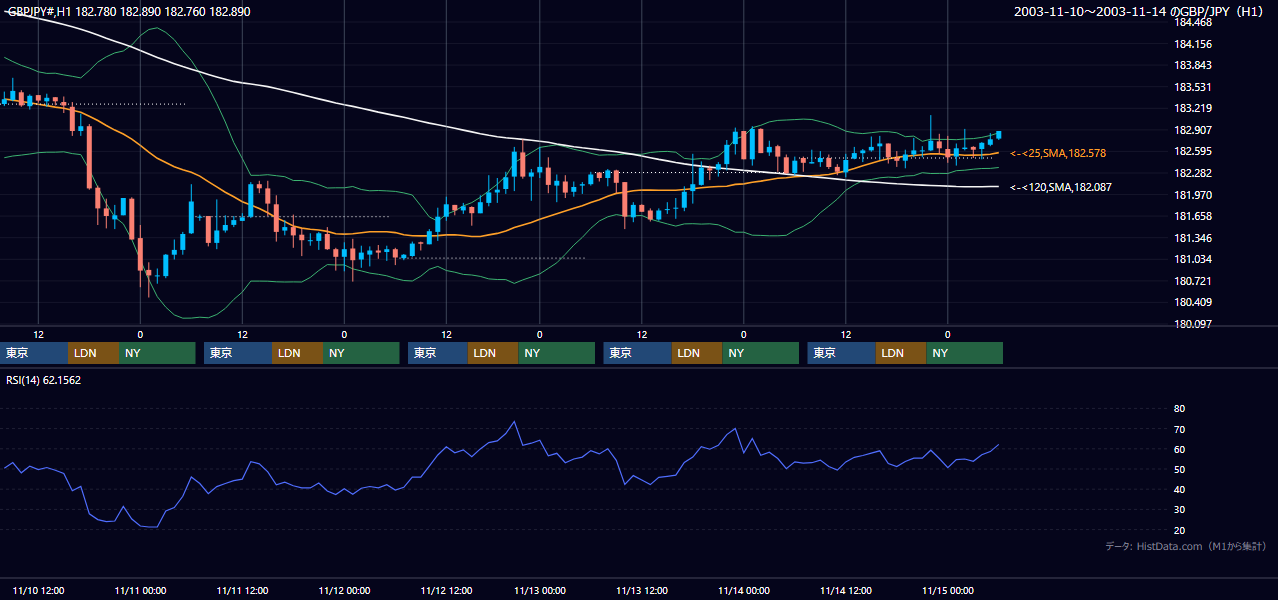This screenshot has height=600, width=1278.
Task: Click price axis label 184.156
Action: click(1194, 44)
